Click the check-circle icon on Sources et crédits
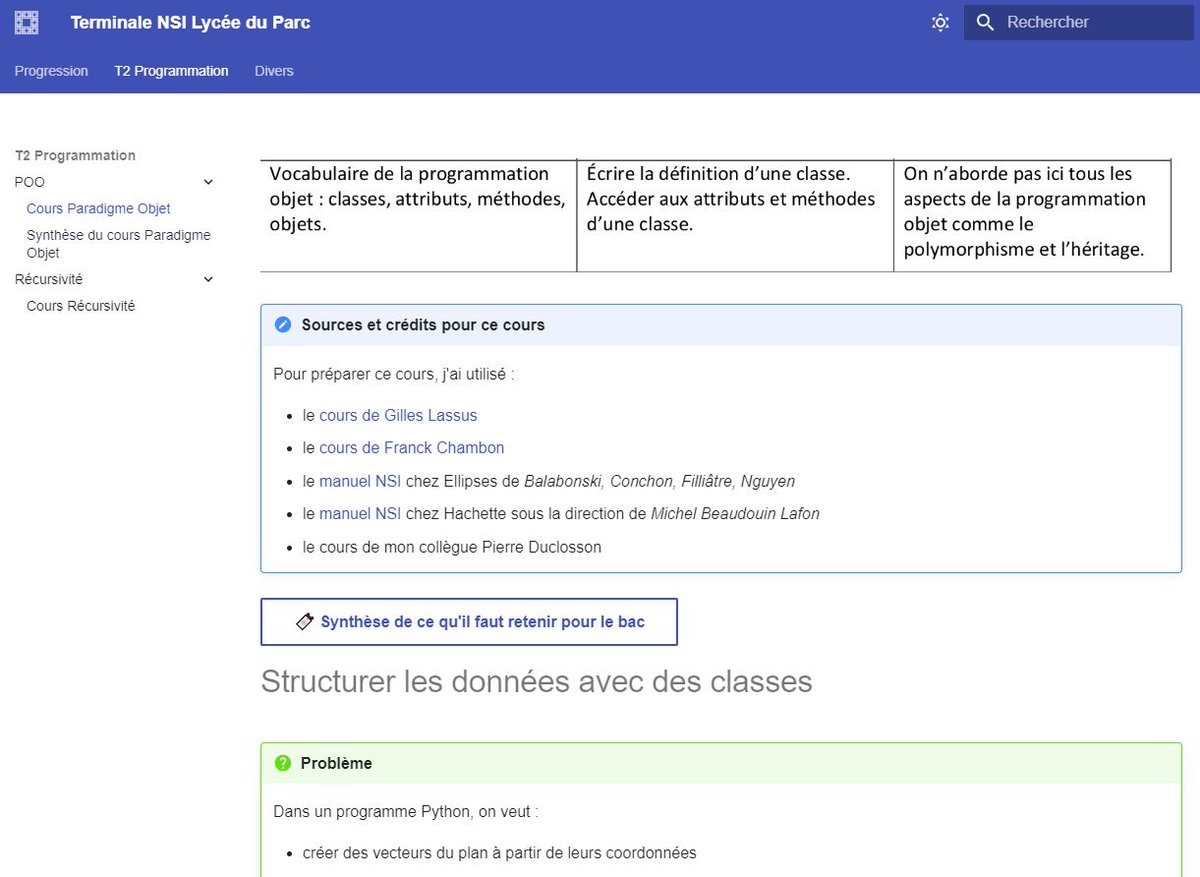1200x877 pixels. tap(283, 324)
